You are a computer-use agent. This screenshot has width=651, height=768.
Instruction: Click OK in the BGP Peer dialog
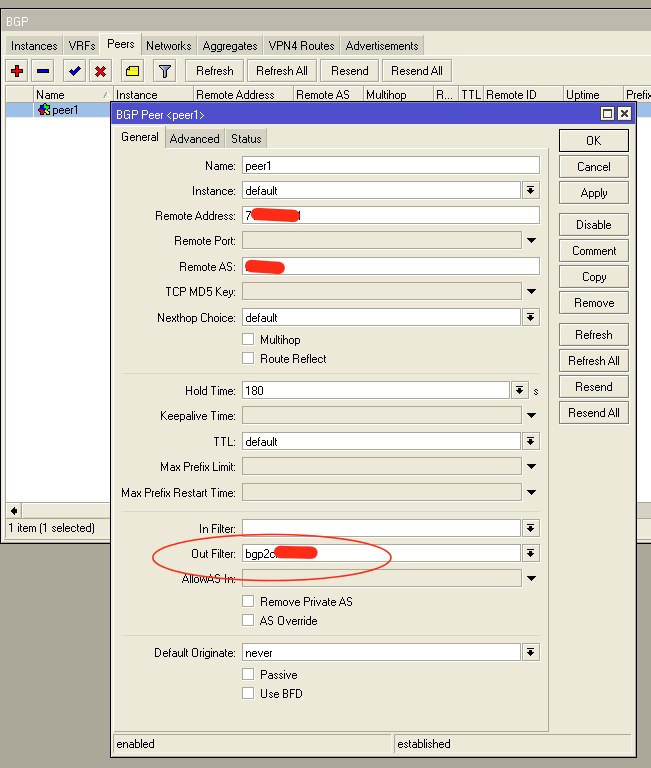coord(594,141)
